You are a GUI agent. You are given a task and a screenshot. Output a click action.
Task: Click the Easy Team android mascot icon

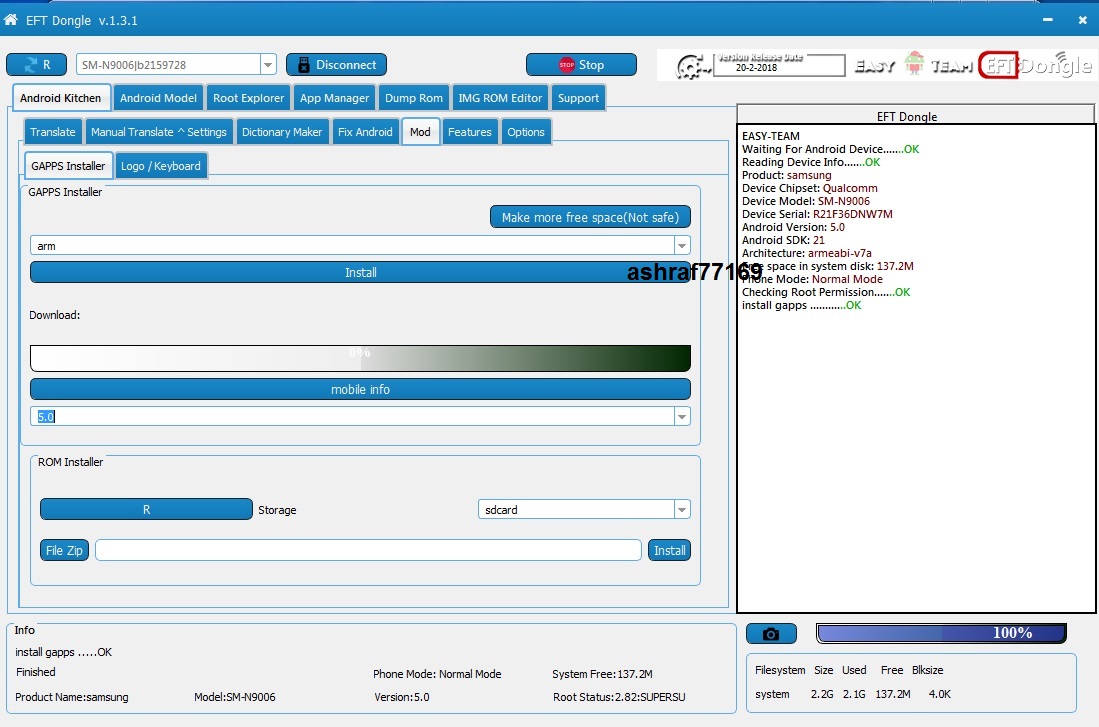pos(914,63)
